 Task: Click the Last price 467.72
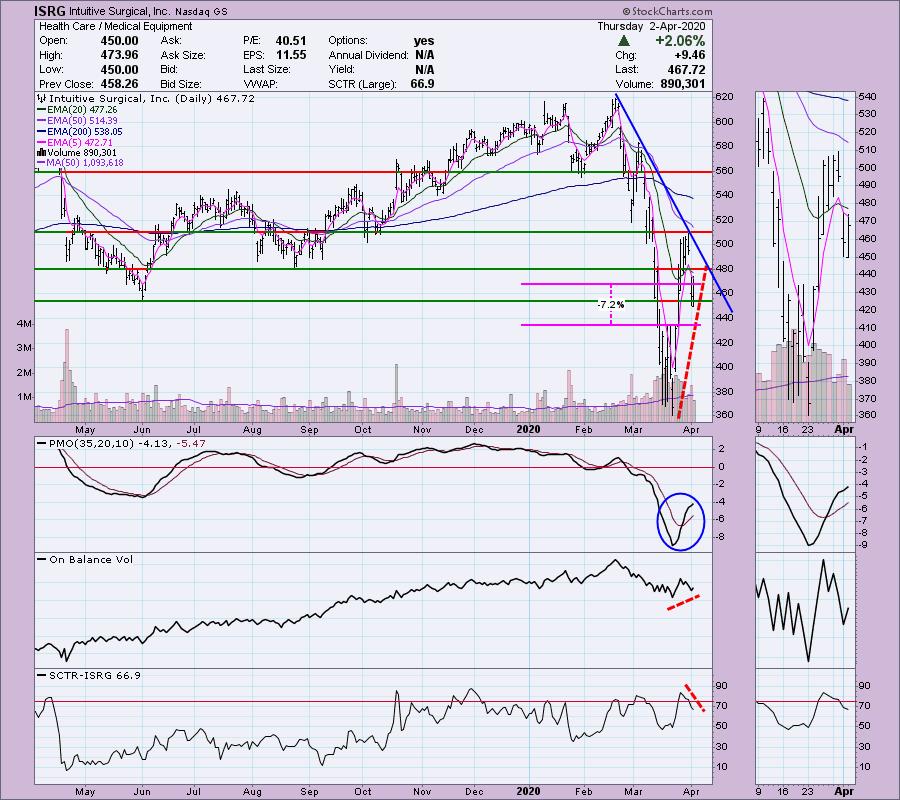point(686,69)
